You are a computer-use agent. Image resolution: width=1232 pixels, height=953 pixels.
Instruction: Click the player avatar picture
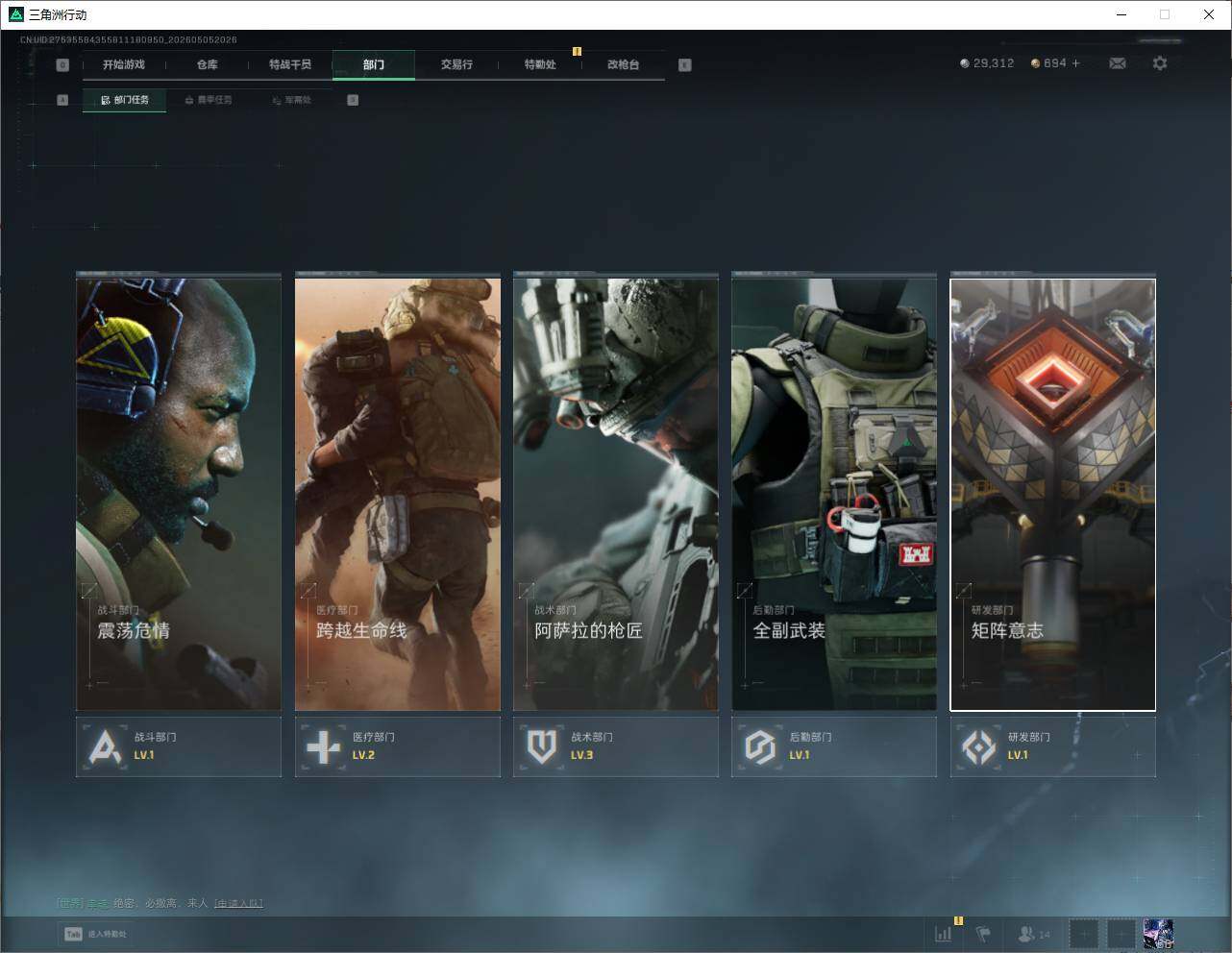1158,933
